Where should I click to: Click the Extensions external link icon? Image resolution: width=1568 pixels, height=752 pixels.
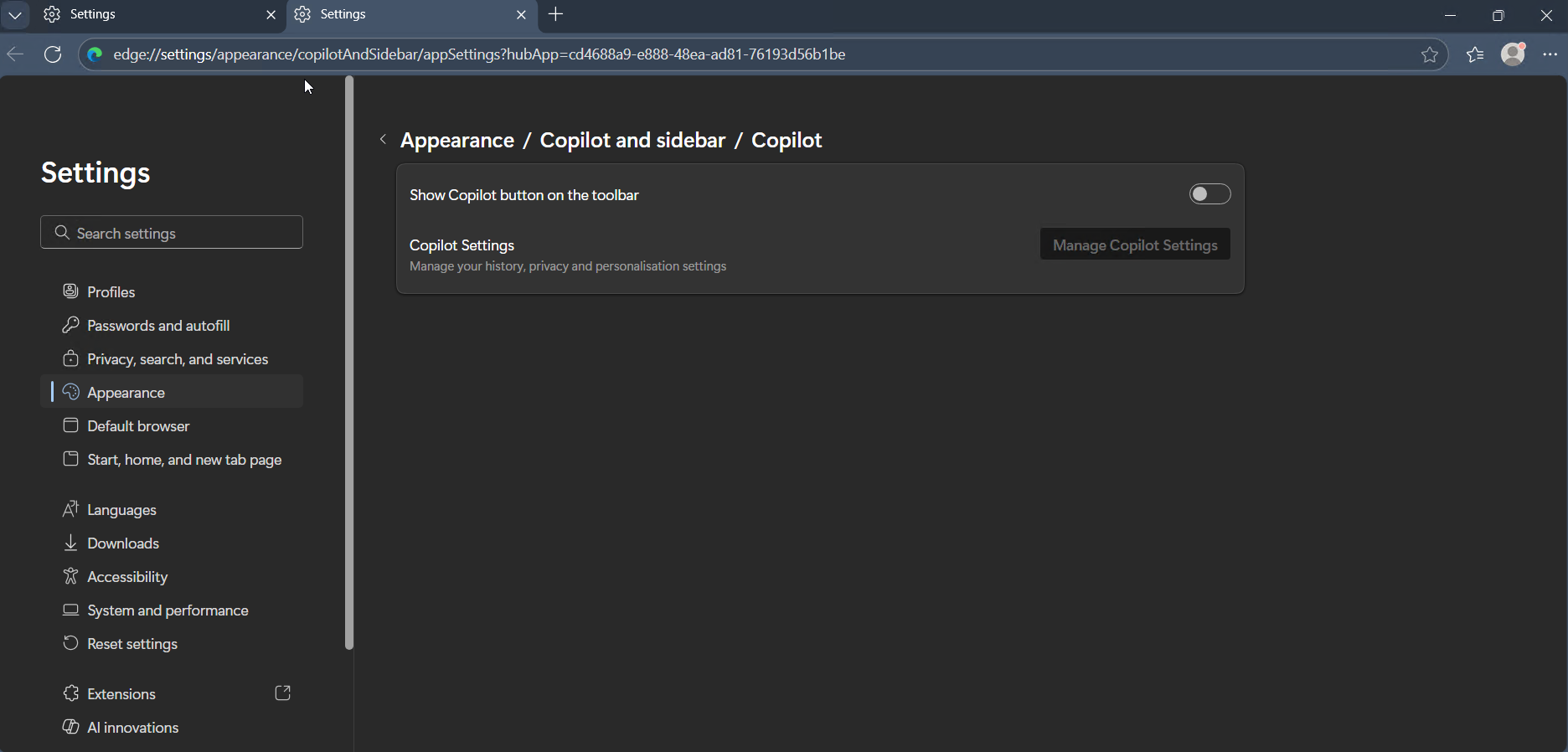tap(283, 693)
